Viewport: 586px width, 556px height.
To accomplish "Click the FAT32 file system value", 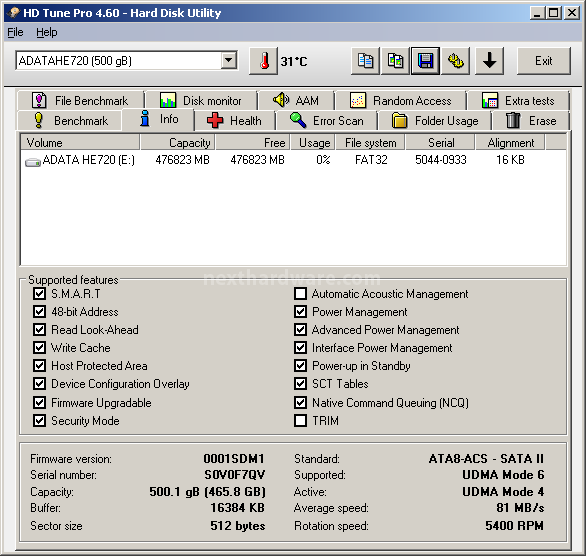I will click(371, 160).
